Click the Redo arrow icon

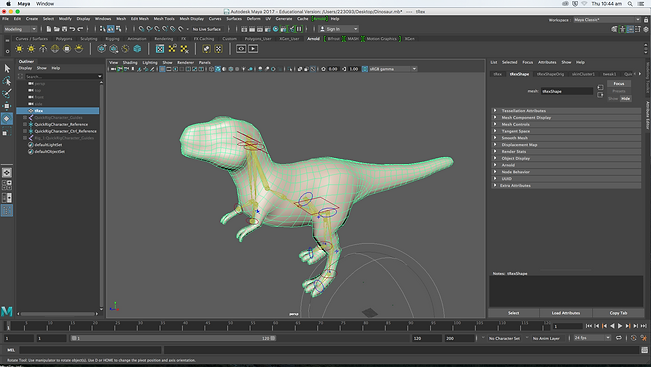tap(80, 29)
